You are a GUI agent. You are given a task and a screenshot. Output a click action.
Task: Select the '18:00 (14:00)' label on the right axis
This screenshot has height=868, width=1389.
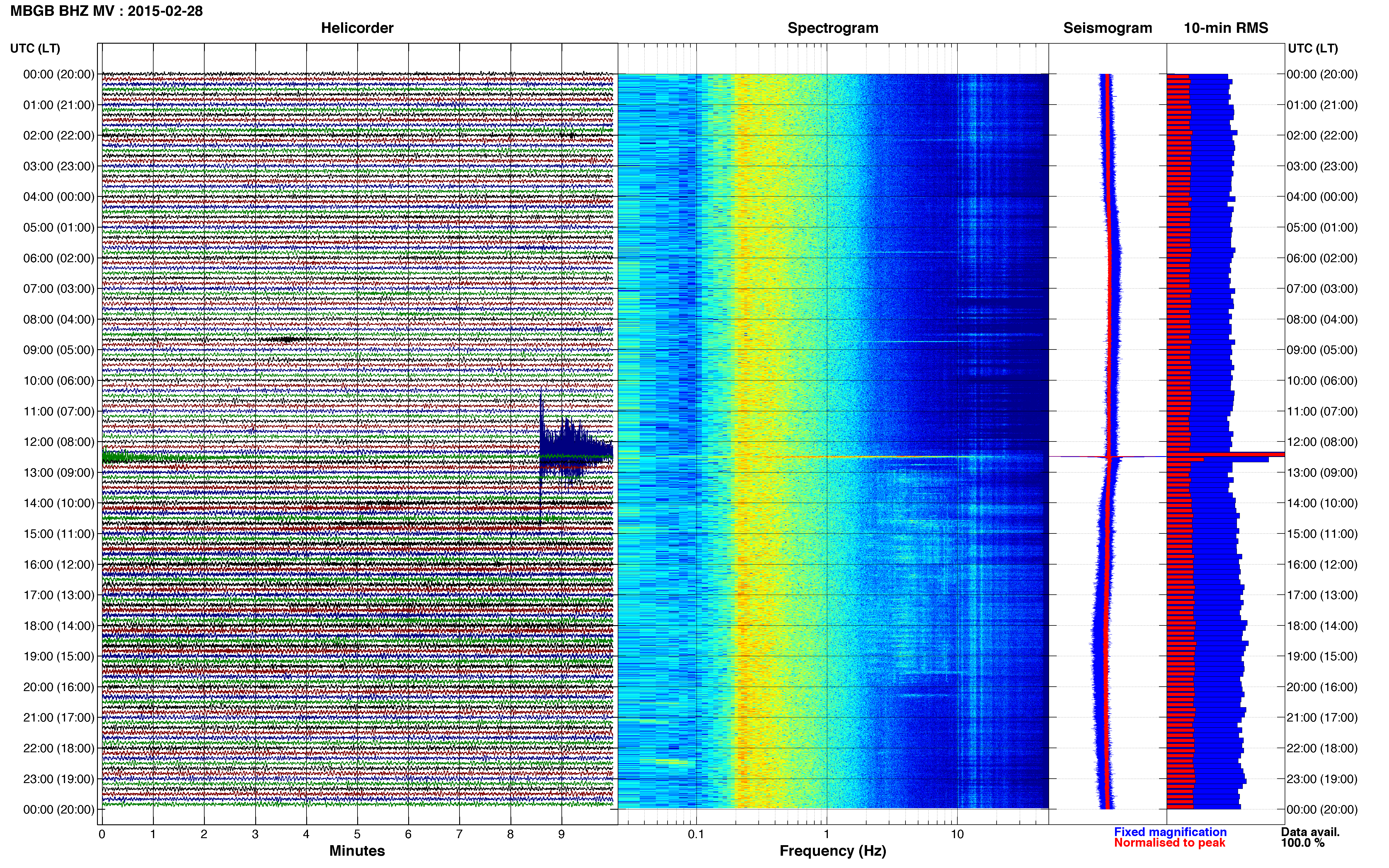click(1322, 626)
